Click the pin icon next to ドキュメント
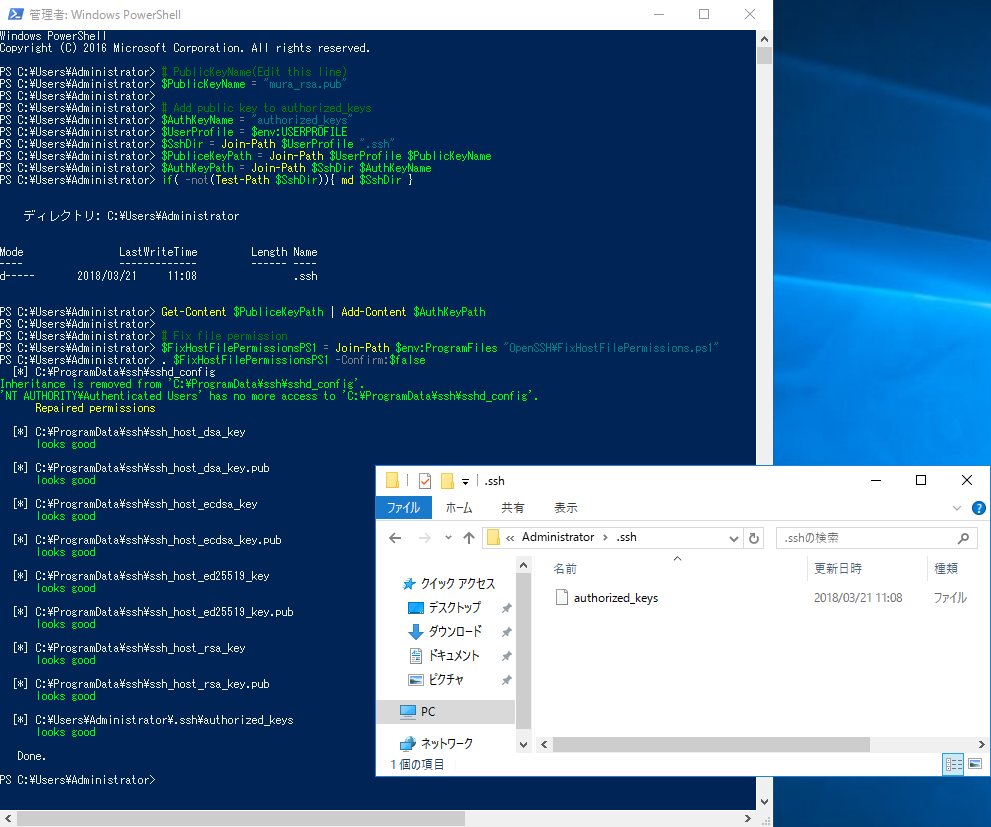This screenshot has height=827, width=991. pyautogui.click(x=506, y=656)
